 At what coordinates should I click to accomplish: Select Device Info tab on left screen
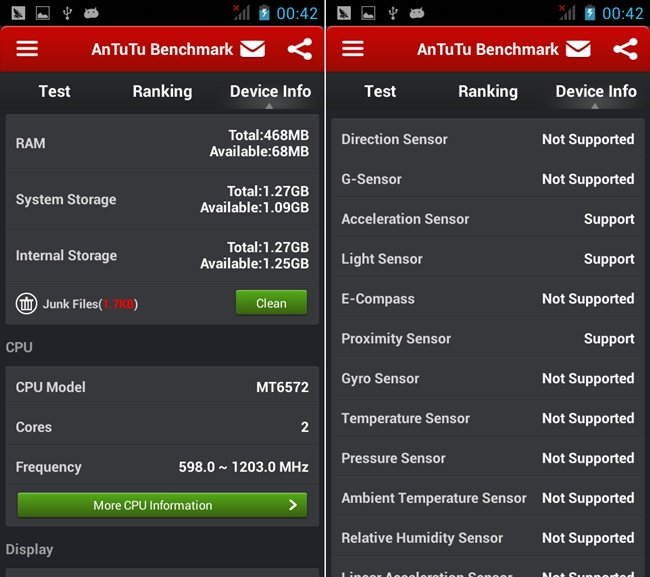point(270,91)
